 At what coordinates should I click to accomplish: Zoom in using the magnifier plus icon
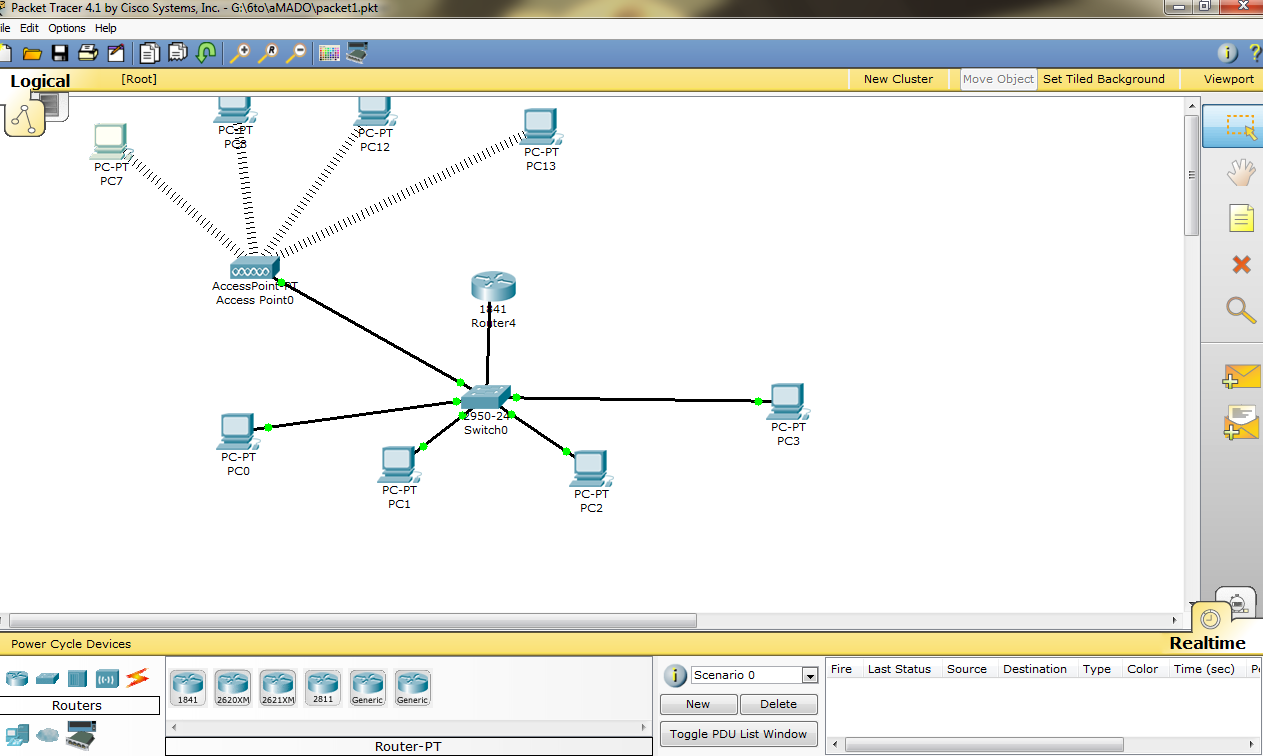click(x=240, y=52)
